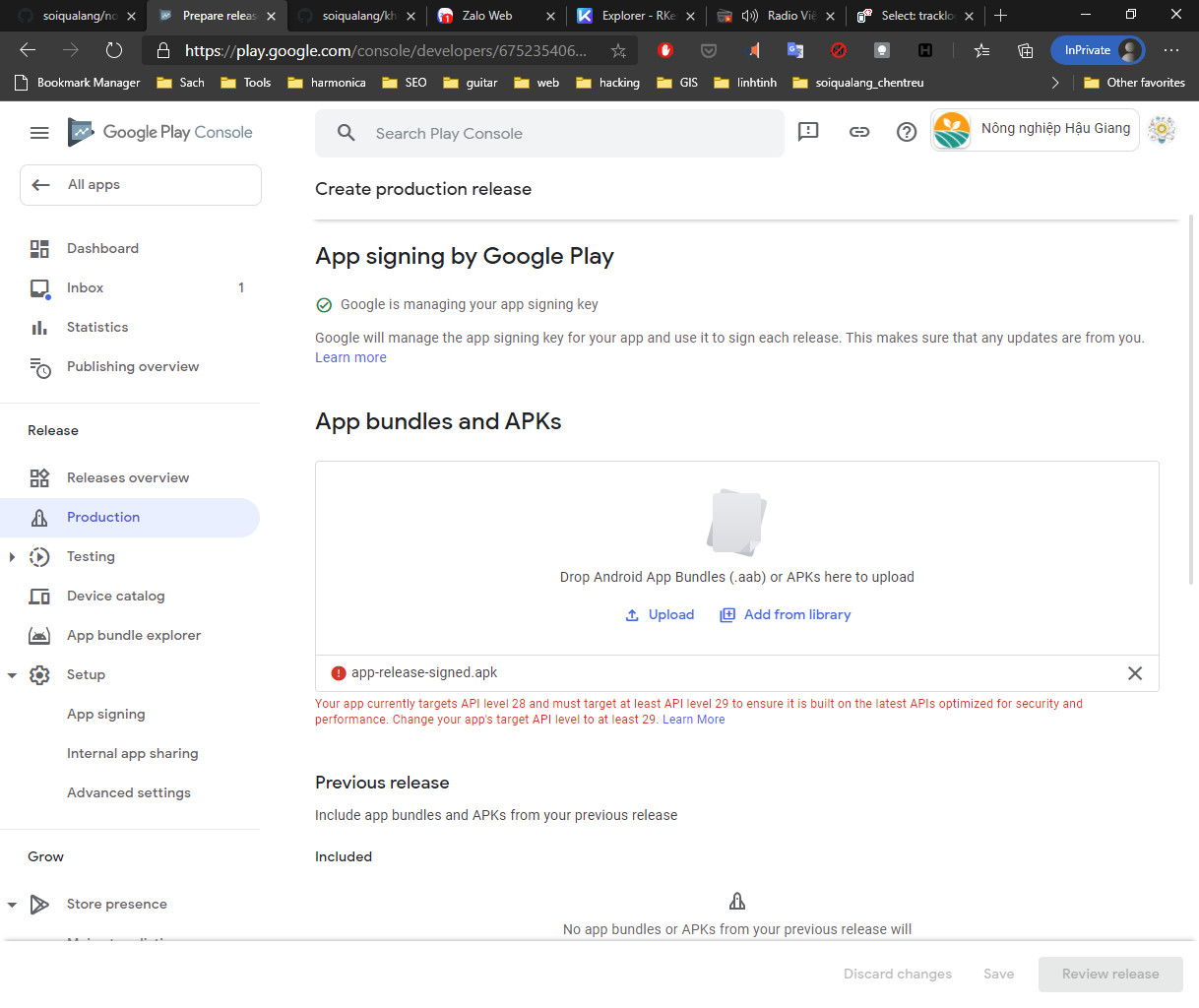
Task: Click Learn more about app signing
Action: pos(350,357)
